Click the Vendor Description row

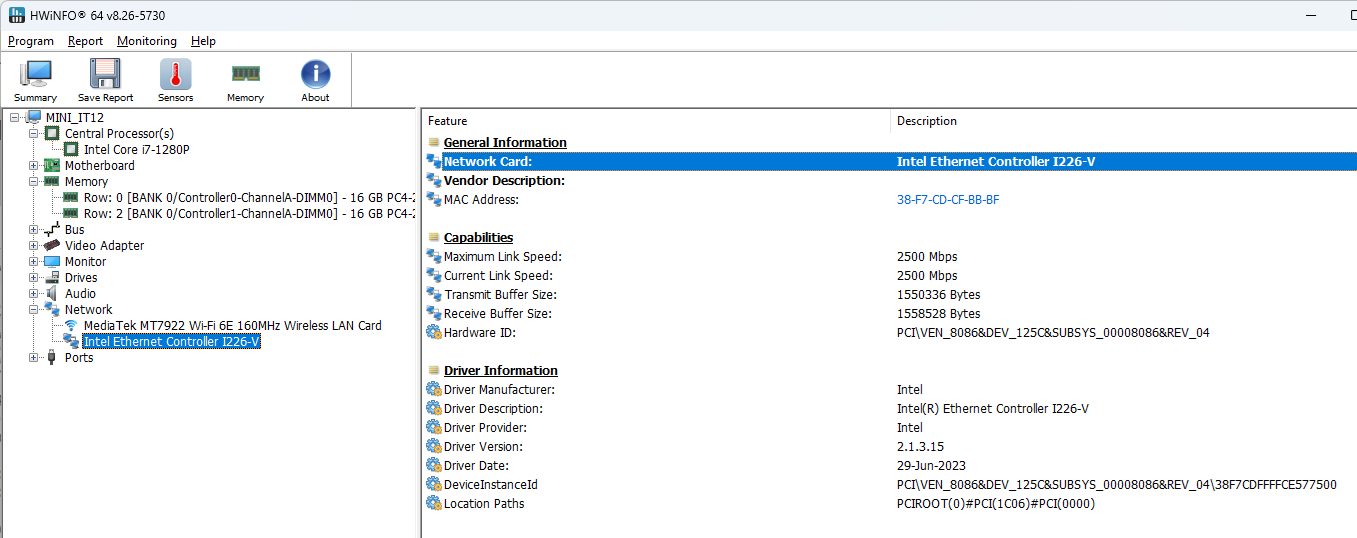point(889,180)
